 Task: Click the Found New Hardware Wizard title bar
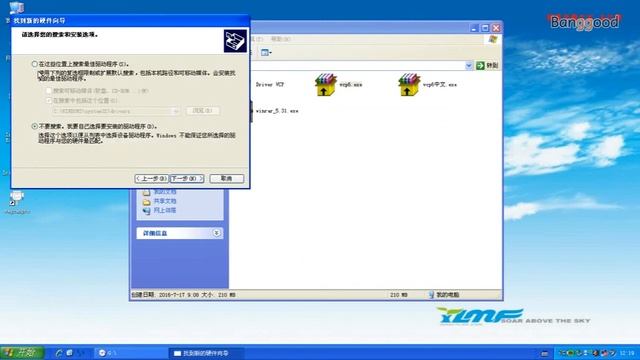coord(130,20)
